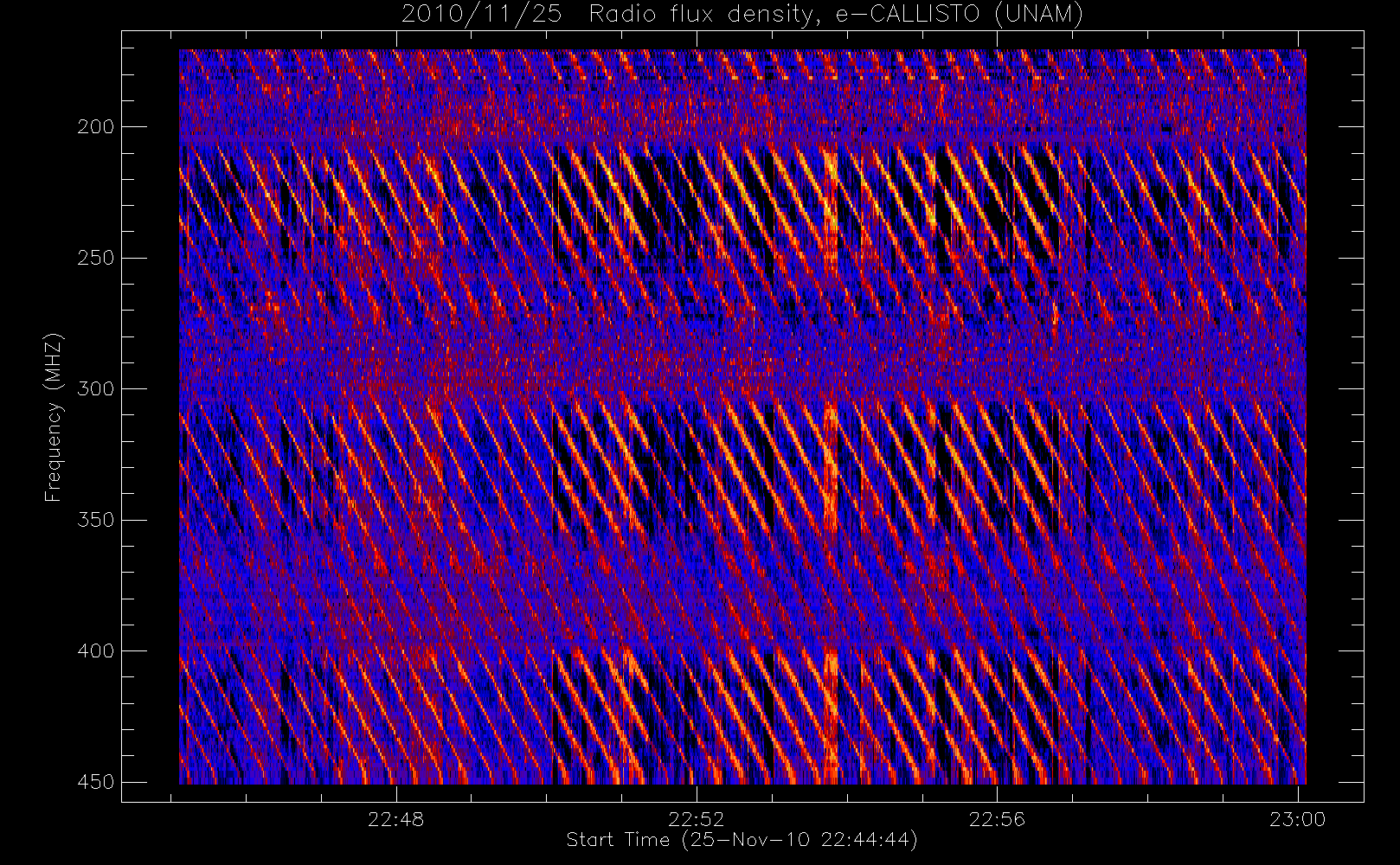Screen dimensions: 1400x865
Task: Click the 23:00 time tick label
Action: pyautogui.click(x=1297, y=819)
